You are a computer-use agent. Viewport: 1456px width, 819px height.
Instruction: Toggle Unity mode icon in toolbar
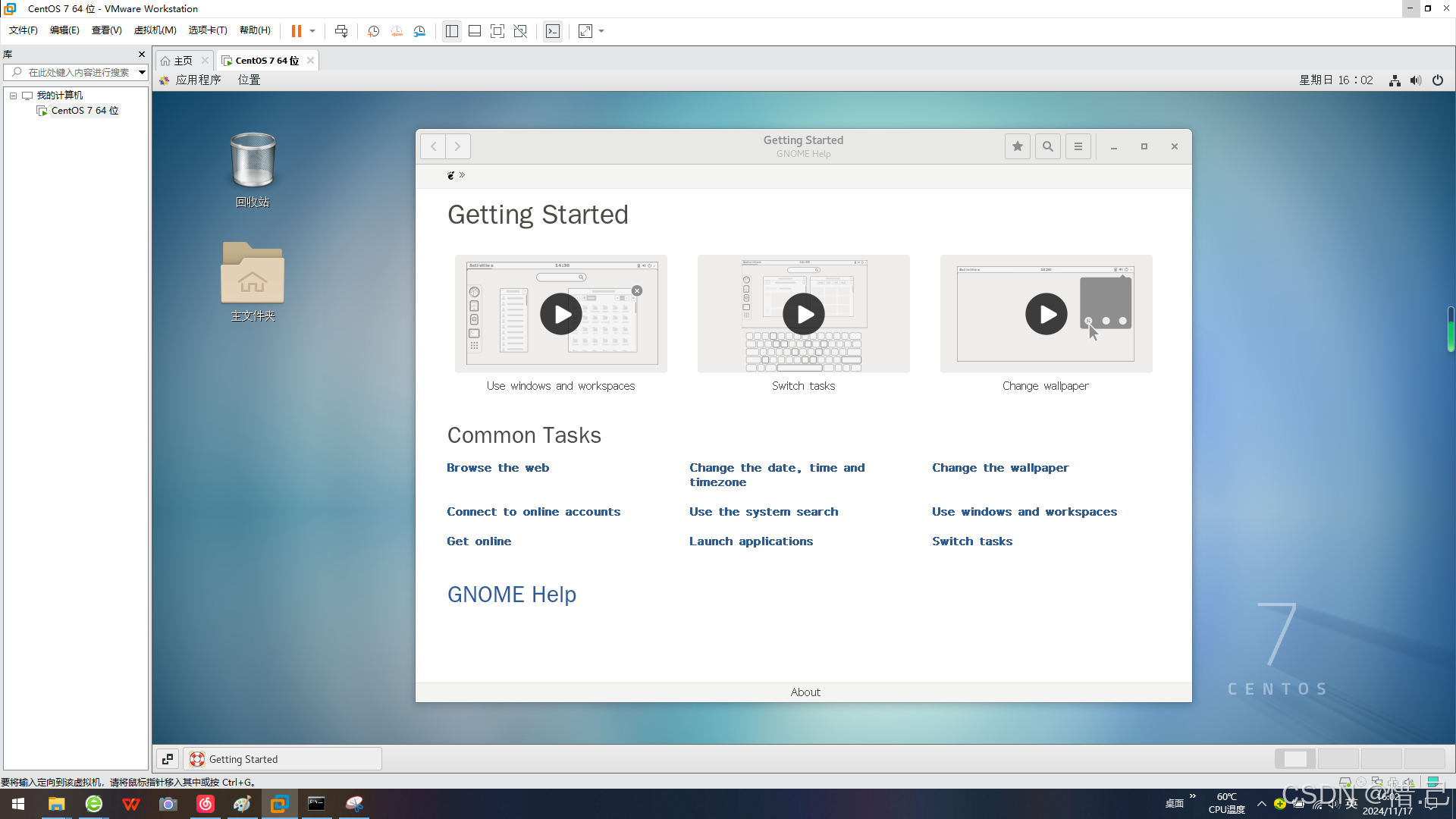coord(520,31)
